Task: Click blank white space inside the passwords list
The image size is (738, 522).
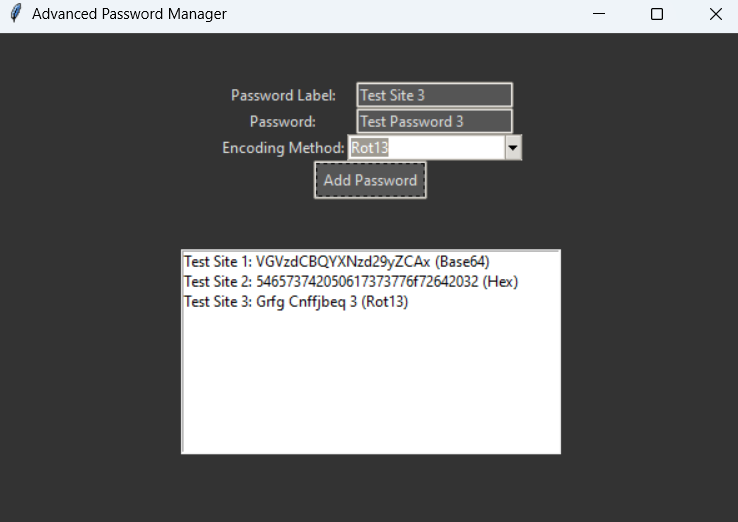Action: [x=370, y=390]
